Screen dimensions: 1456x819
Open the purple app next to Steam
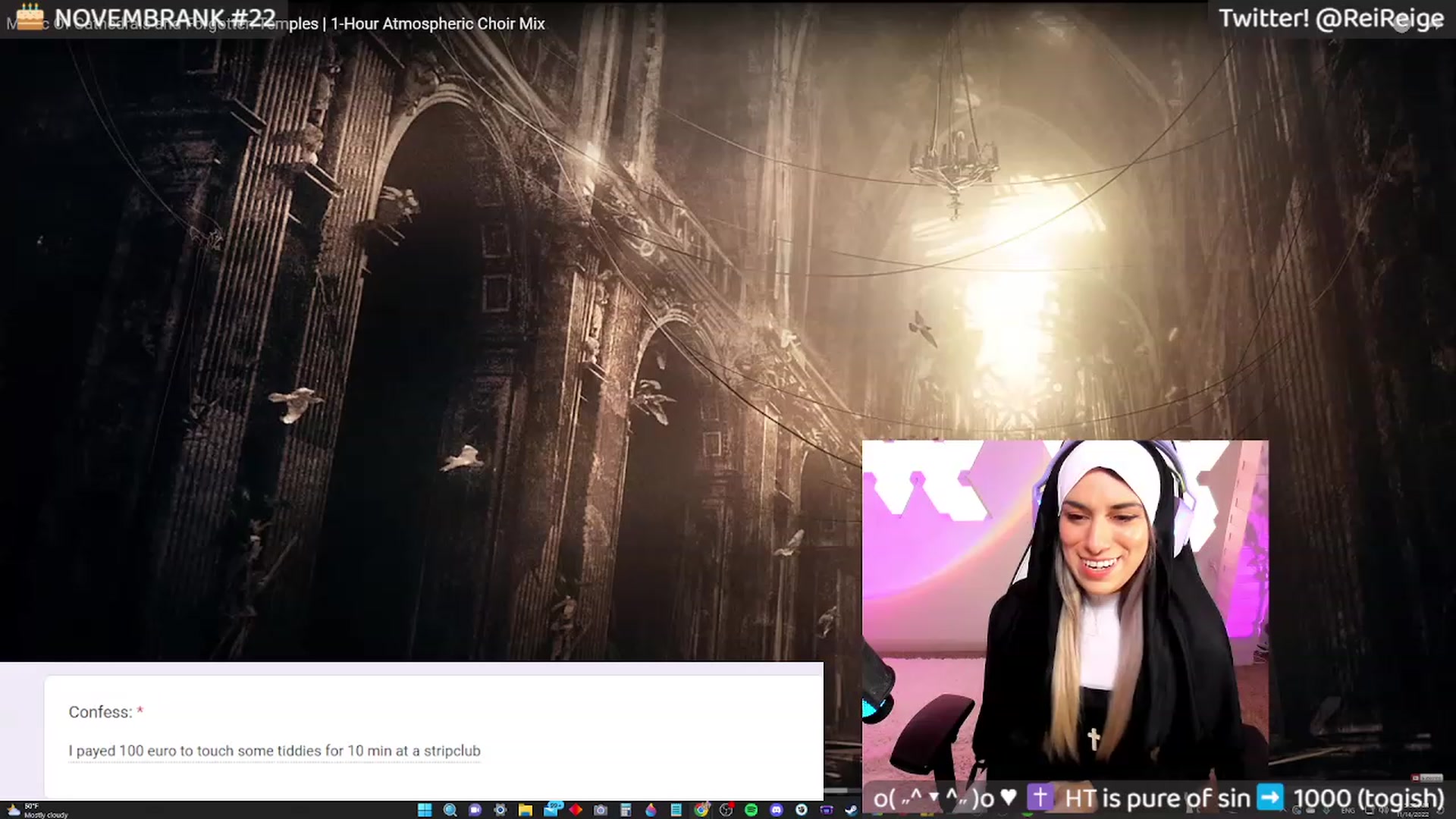pyautogui.click(x=827, y=810)
